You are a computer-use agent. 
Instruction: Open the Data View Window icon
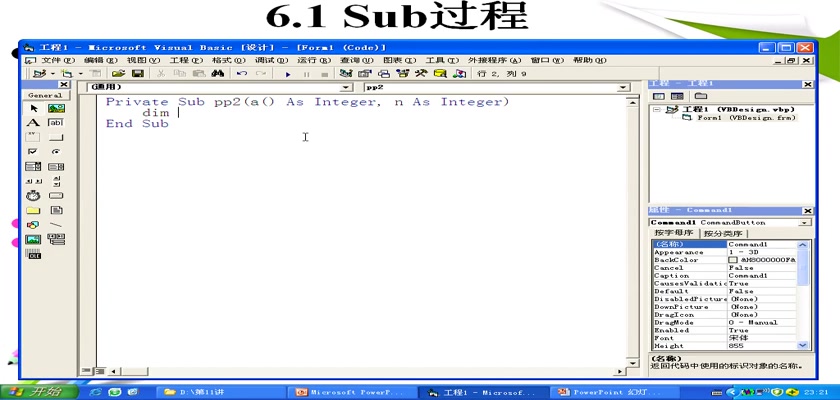pyautogui.click(x=440, y=74)
